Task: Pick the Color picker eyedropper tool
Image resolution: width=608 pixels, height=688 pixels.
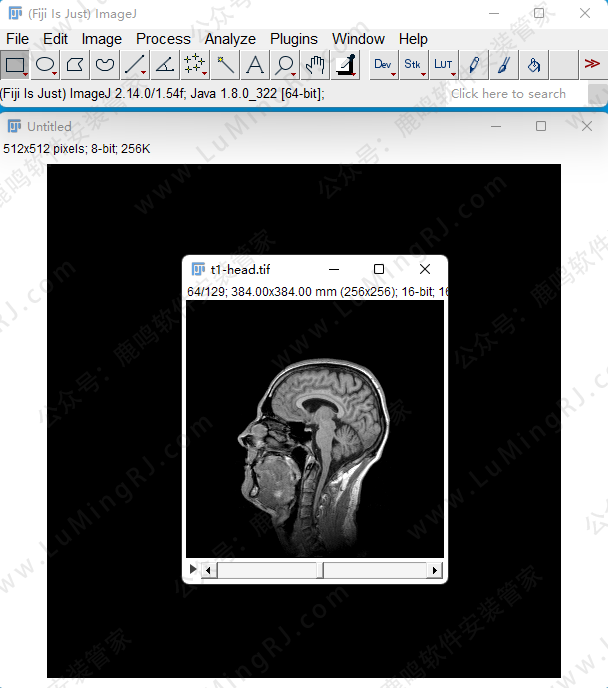Action: pos(346,65)
